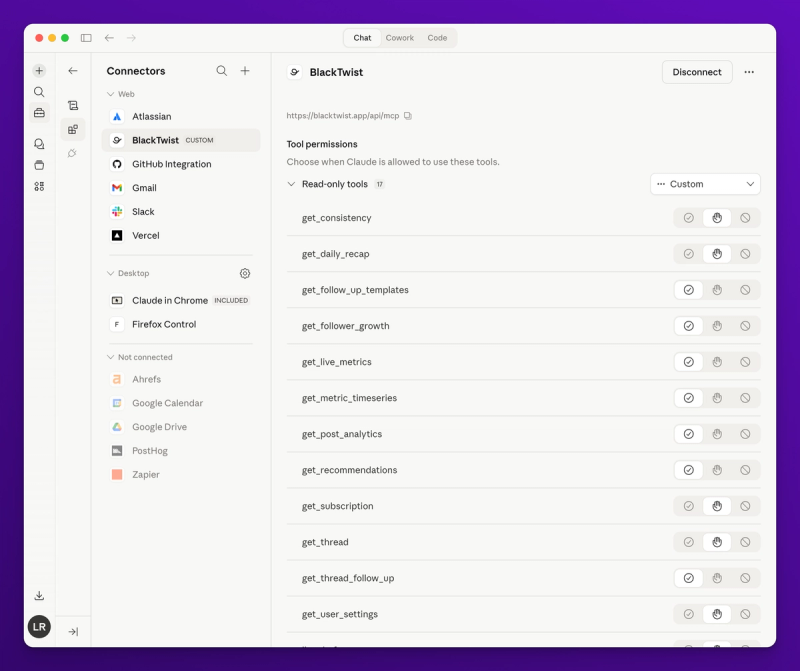Click the LR avatar at the bottom
This screenshot has height=671, width=800.
[39, 627]
